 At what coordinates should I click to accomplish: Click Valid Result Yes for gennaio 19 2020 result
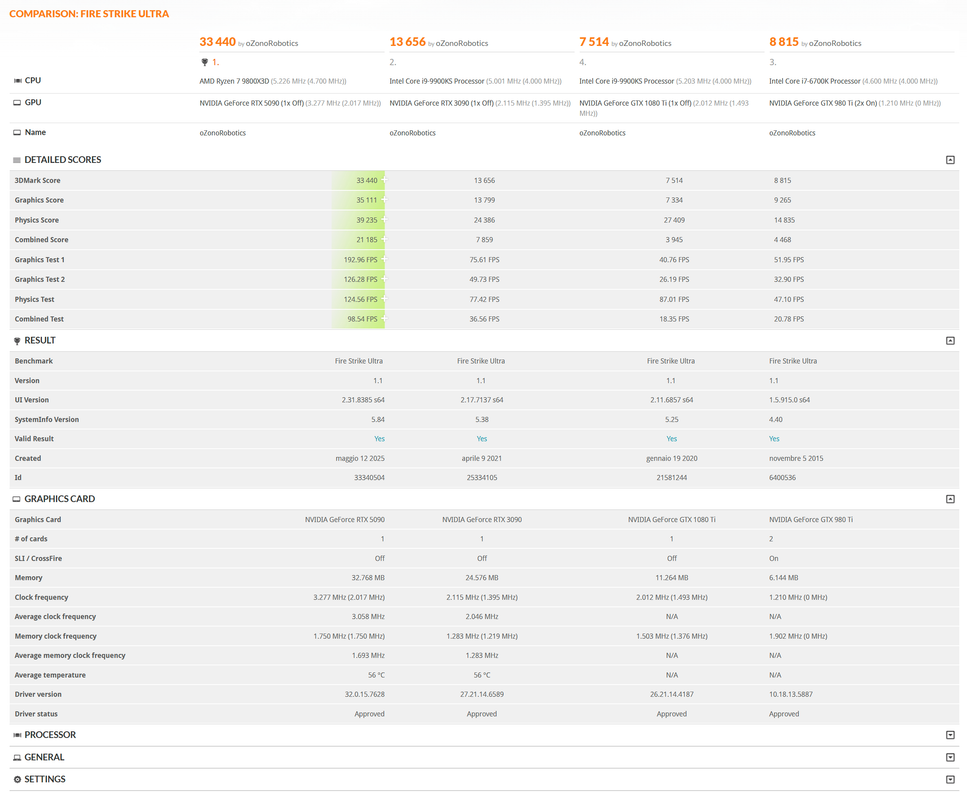click(x=672, y=439)
